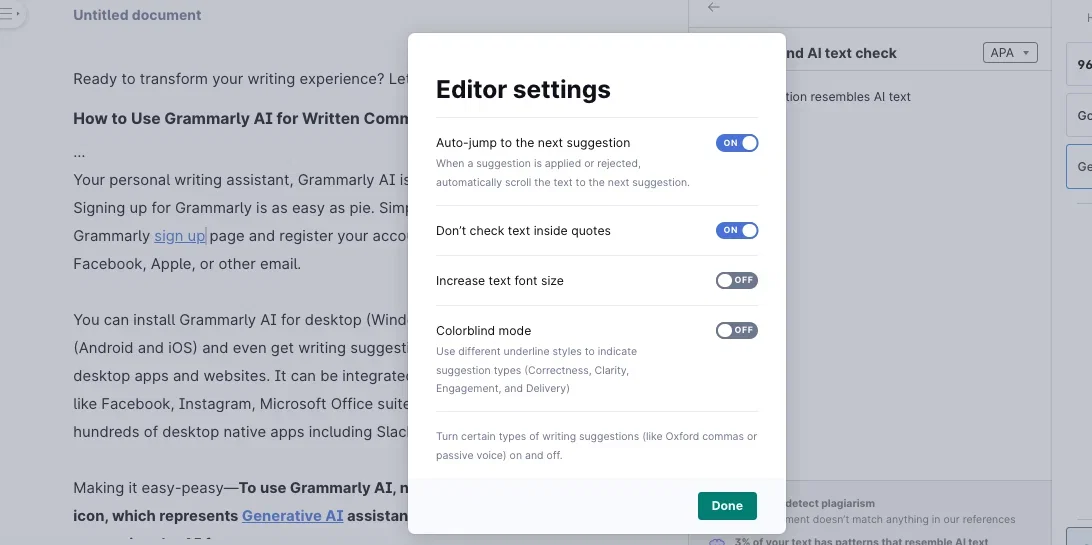Image resolution: width=1092 pixels, height=545 pixels.
Task: Enable Increase text font size toggle
Action: click(737, 281)
